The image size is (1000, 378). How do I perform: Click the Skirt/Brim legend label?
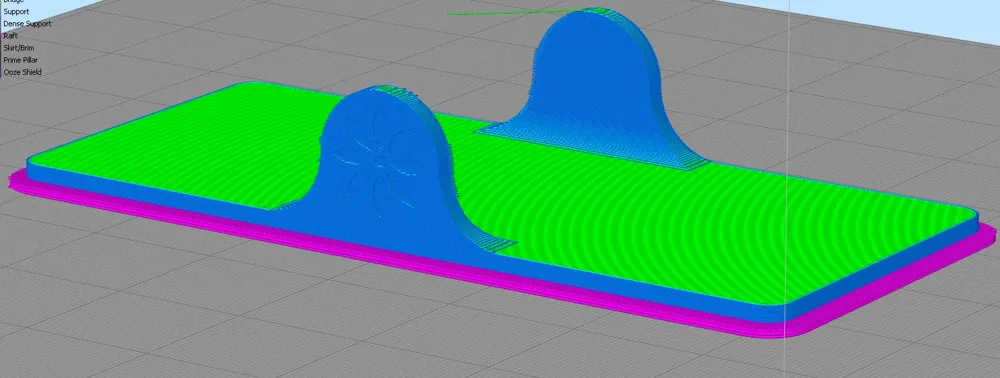click(x=19, y=48)
